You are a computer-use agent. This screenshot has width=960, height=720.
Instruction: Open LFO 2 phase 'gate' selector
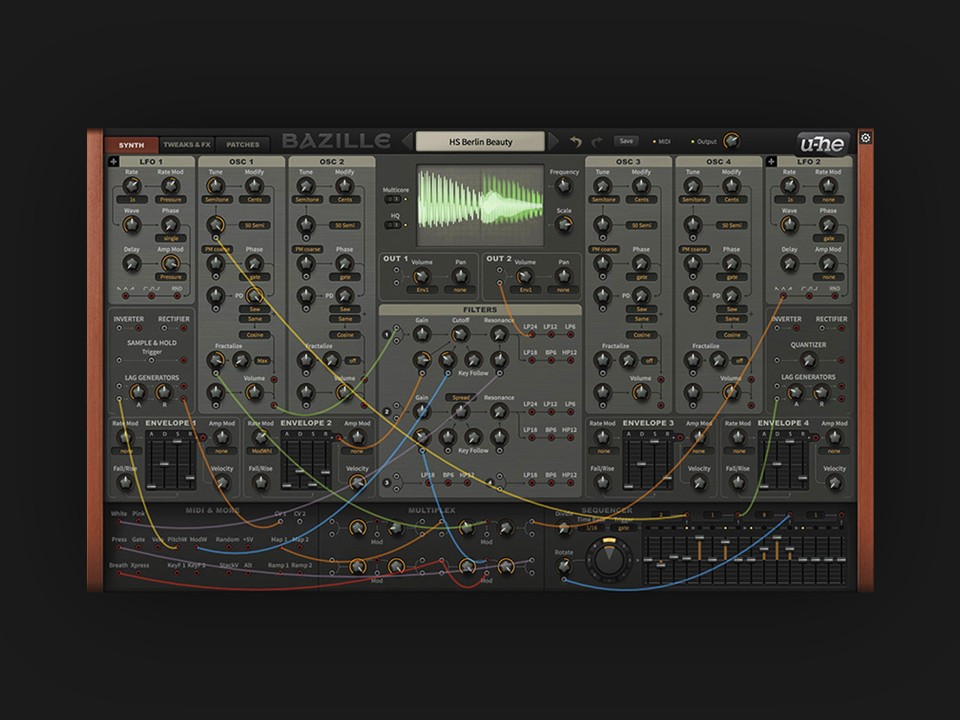828,238
